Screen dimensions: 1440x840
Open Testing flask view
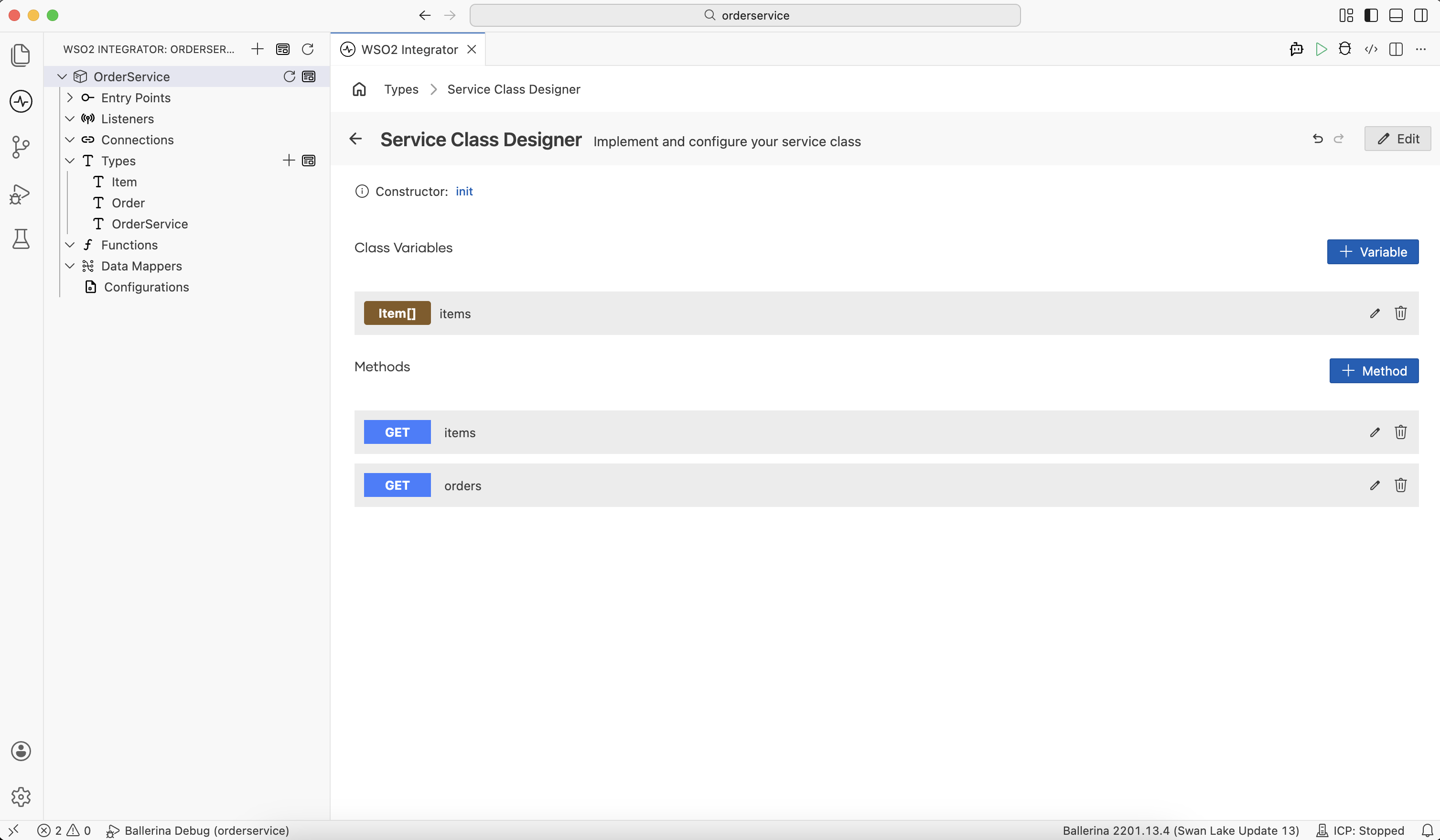[x=21, y=239]
